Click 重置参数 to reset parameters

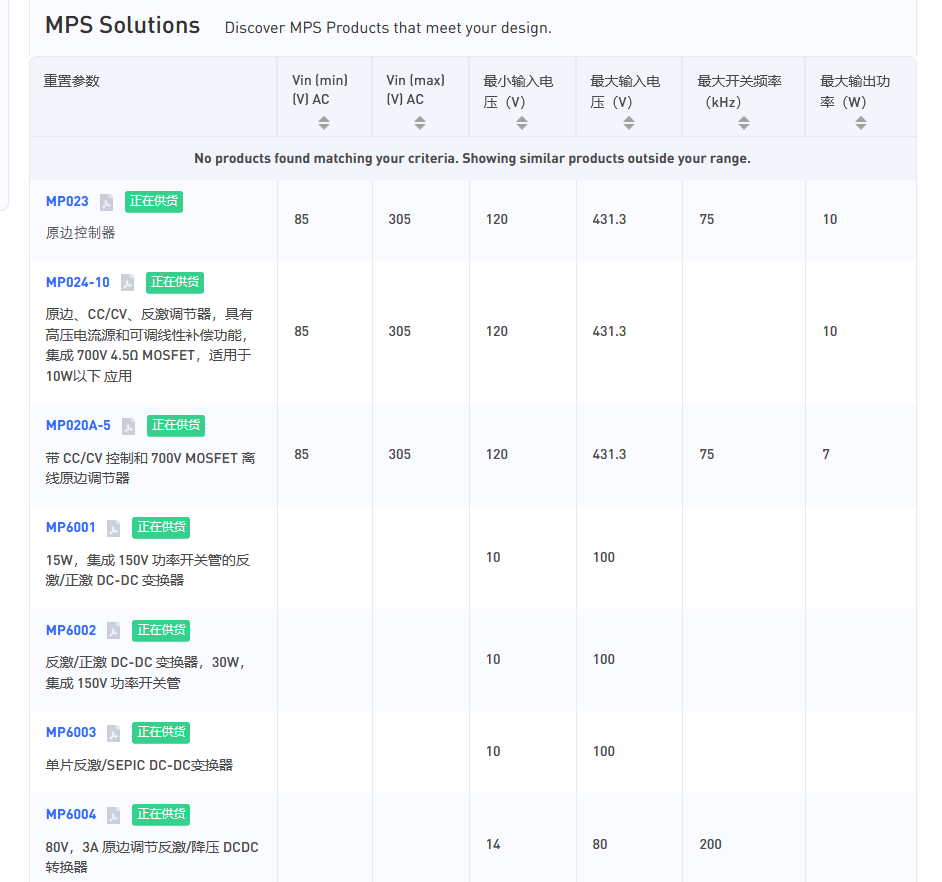71,81
